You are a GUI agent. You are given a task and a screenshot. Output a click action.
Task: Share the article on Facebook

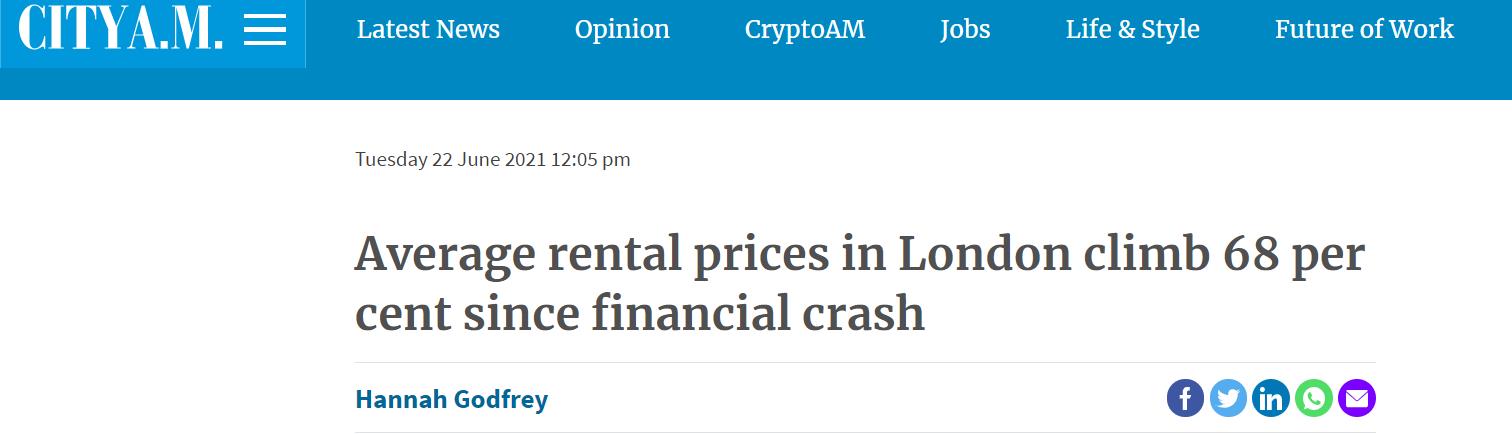tap(1186, 399)
